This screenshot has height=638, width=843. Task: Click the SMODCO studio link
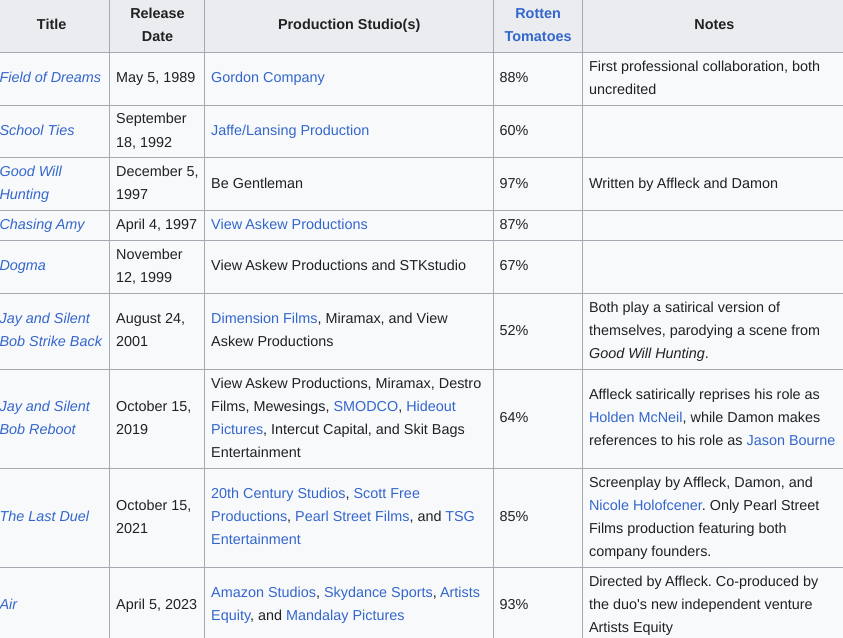click(x=366, y=406)
